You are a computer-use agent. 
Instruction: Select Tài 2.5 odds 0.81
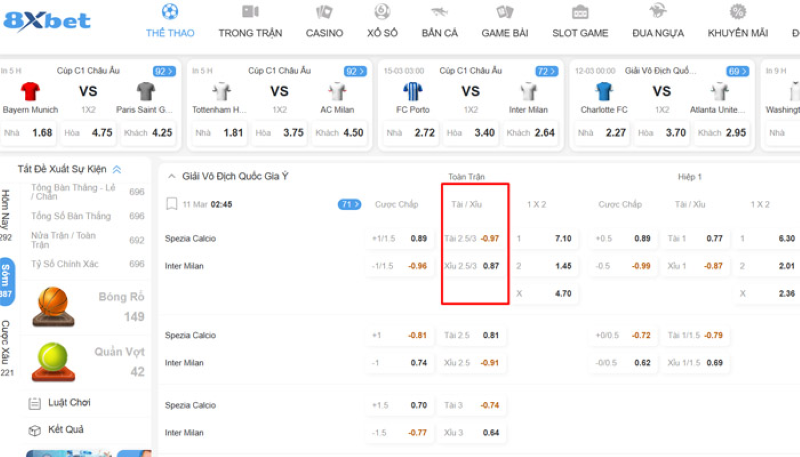click(x=472, y=336)
